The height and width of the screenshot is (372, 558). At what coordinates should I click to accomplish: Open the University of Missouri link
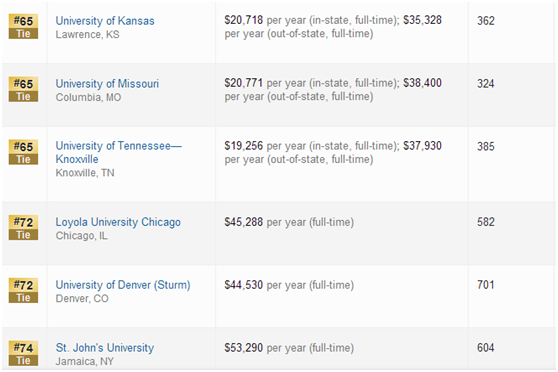[107, 84]
